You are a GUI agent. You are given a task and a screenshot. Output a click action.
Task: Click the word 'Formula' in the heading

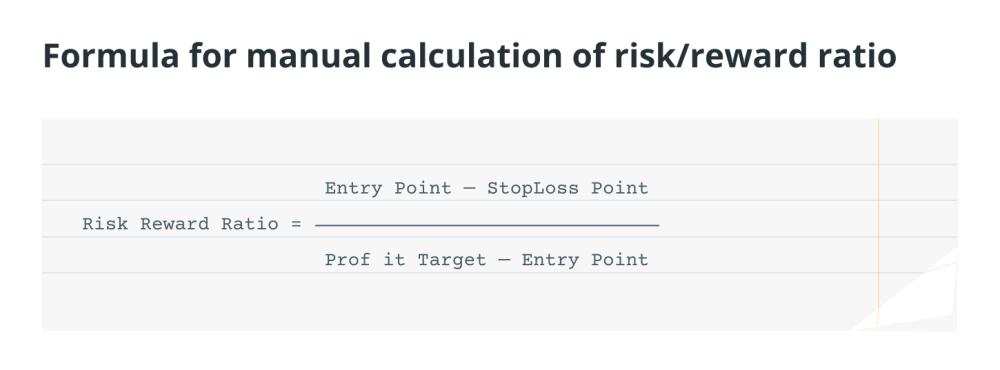click(111, 56)
